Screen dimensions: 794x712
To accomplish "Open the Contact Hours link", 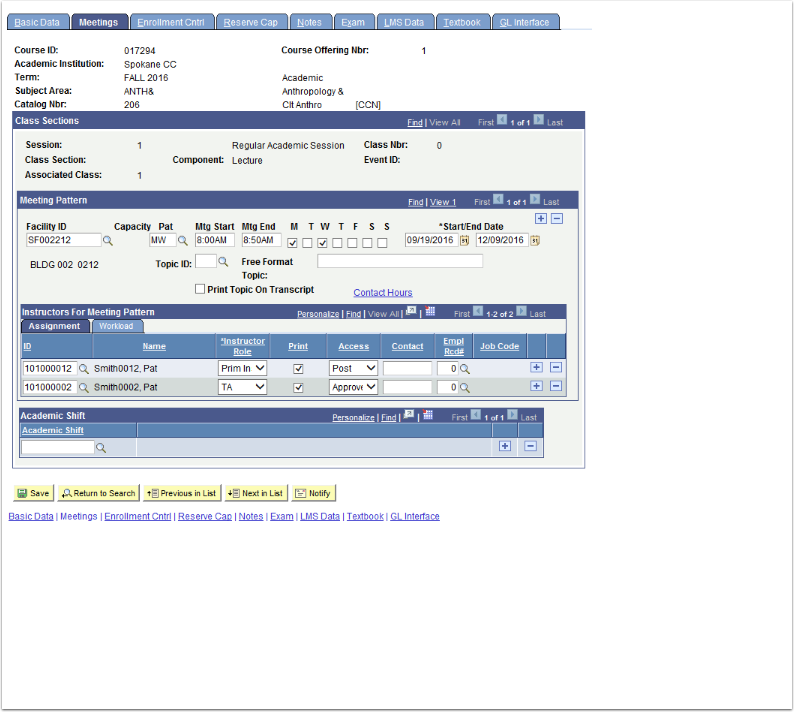I will pos(383,293).
